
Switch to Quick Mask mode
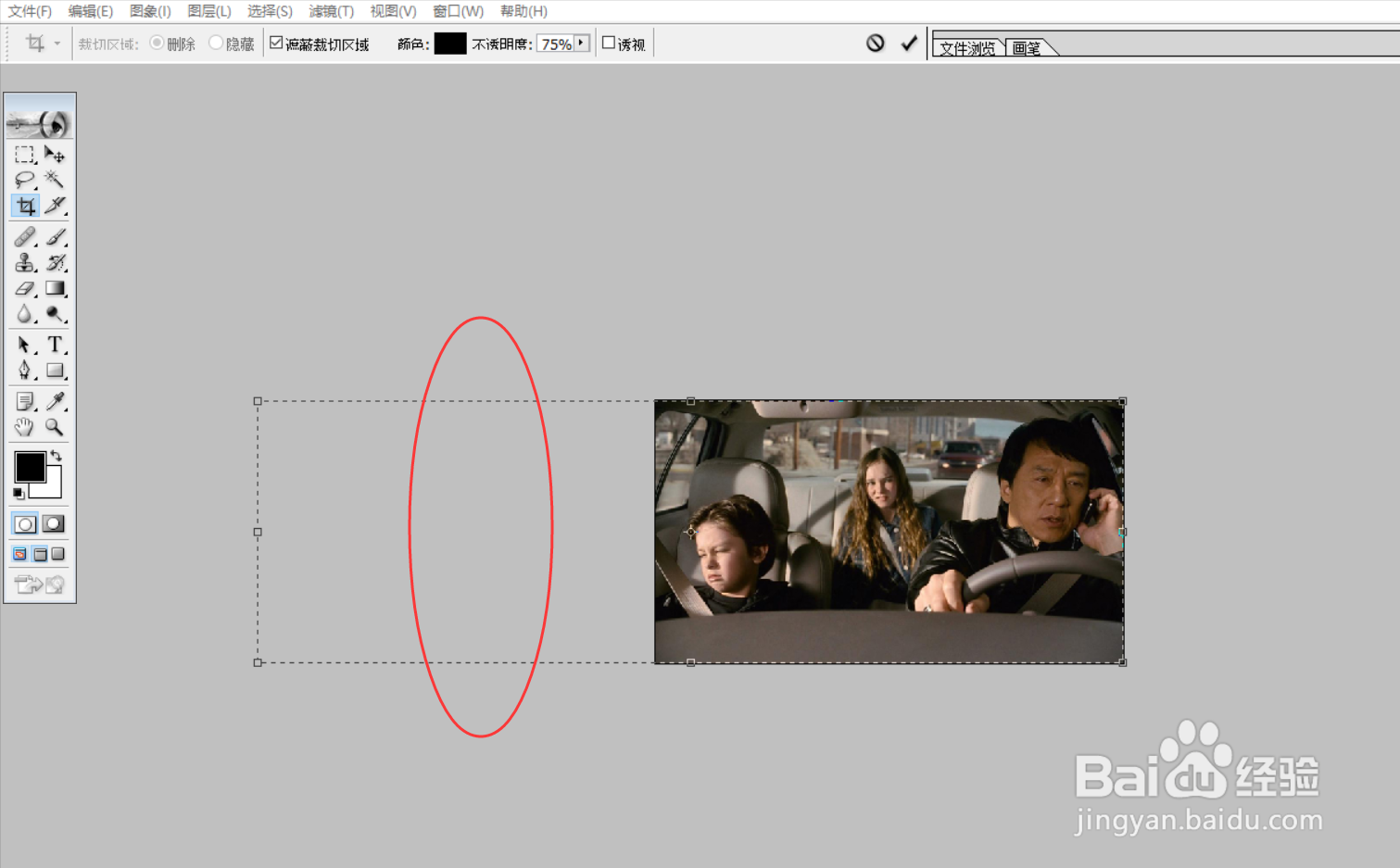click(x=54, y=523)
